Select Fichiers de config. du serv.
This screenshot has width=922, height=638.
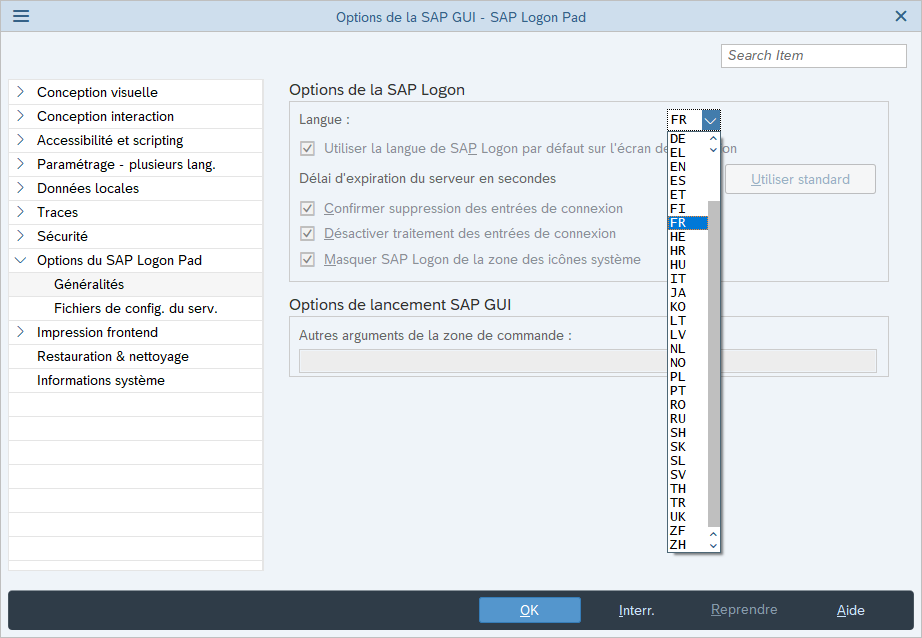coord(136,308)
